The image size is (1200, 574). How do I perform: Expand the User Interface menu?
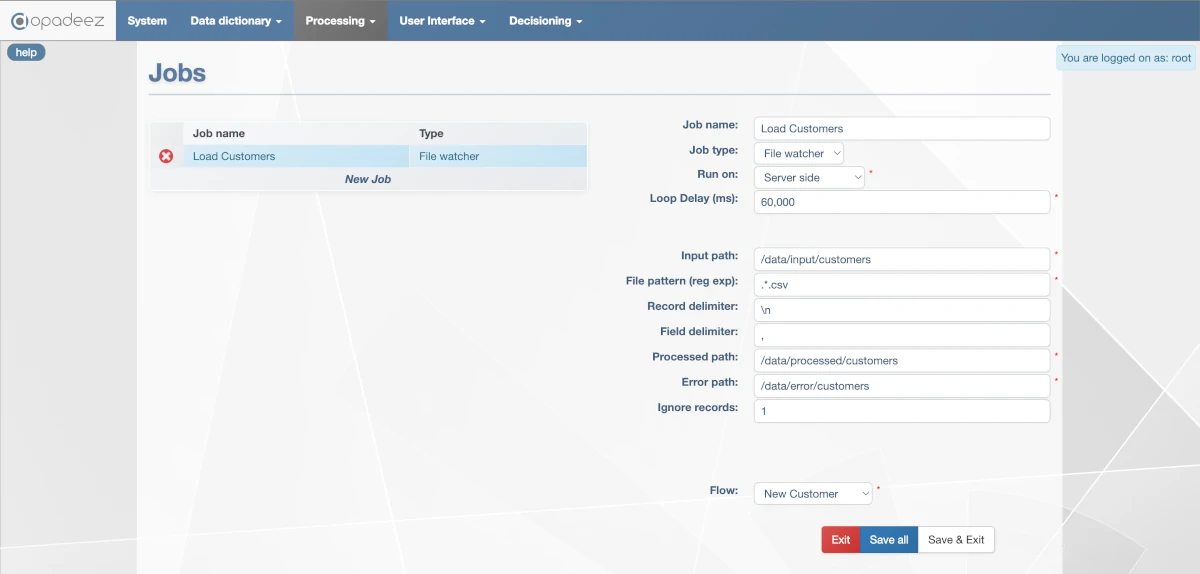coord(442,21)
